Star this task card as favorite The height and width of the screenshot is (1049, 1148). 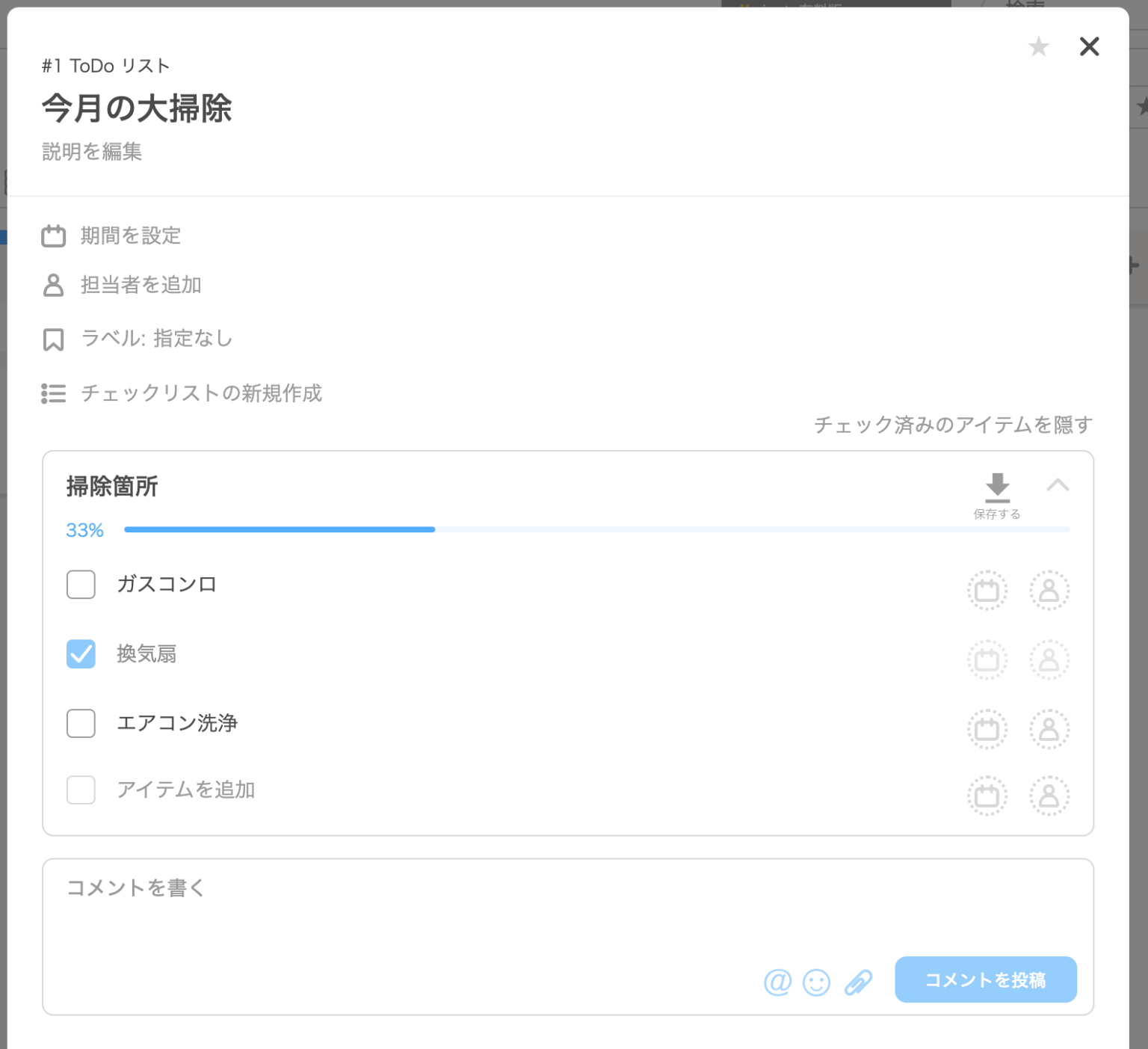1038,46
